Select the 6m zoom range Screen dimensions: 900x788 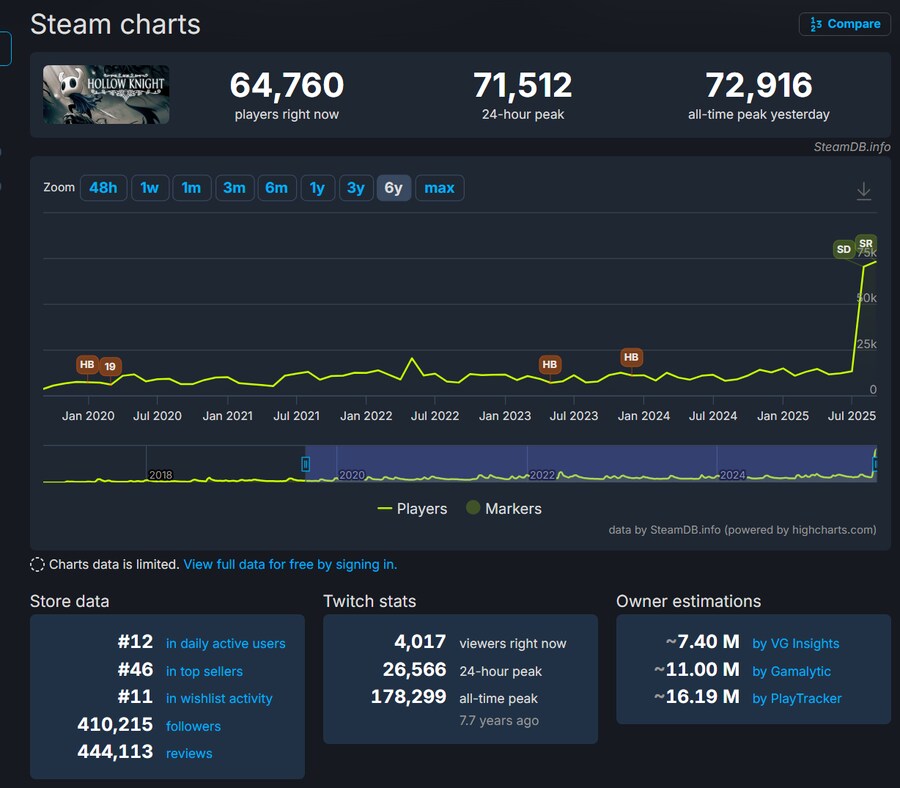(277, 188)
